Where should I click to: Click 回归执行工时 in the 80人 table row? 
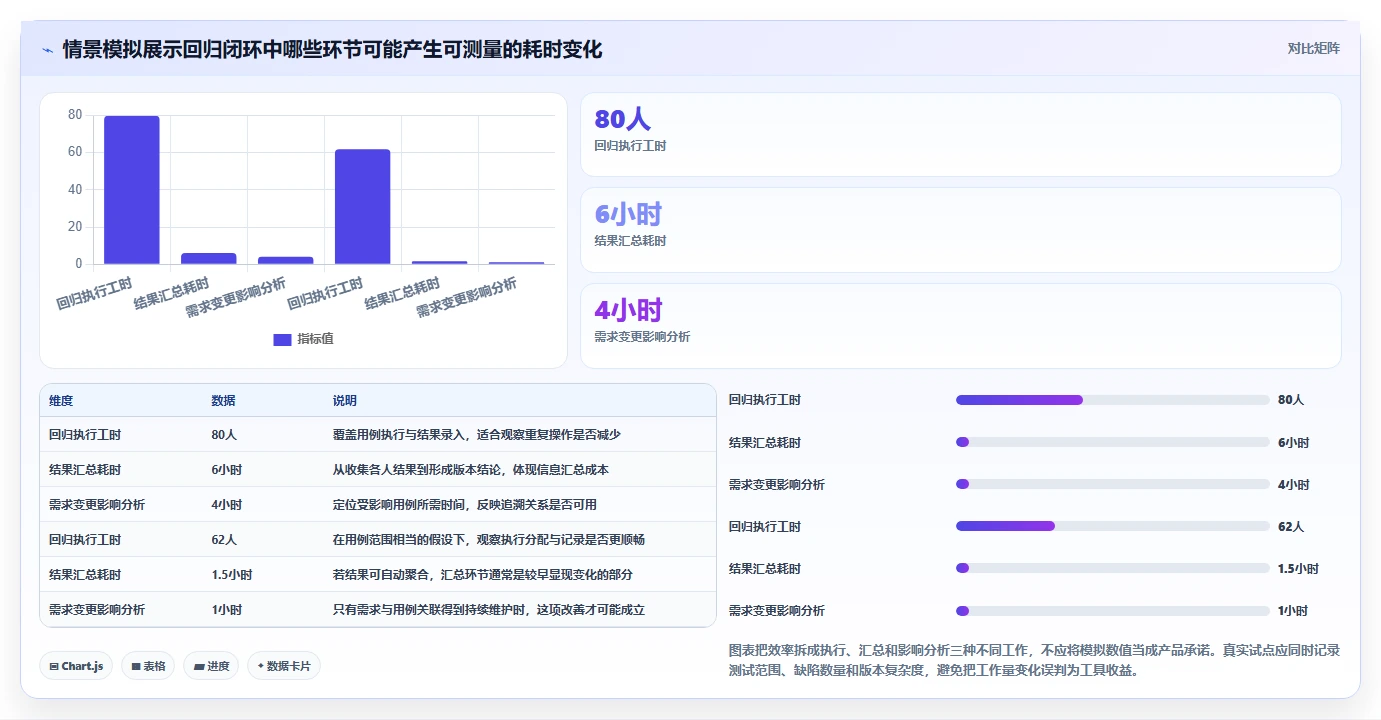point(85,435)
